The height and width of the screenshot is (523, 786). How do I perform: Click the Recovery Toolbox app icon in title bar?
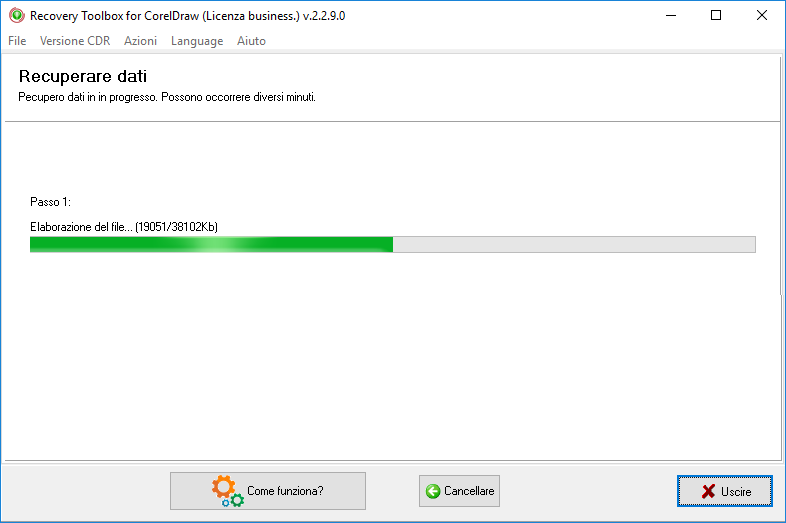[17, 16]
